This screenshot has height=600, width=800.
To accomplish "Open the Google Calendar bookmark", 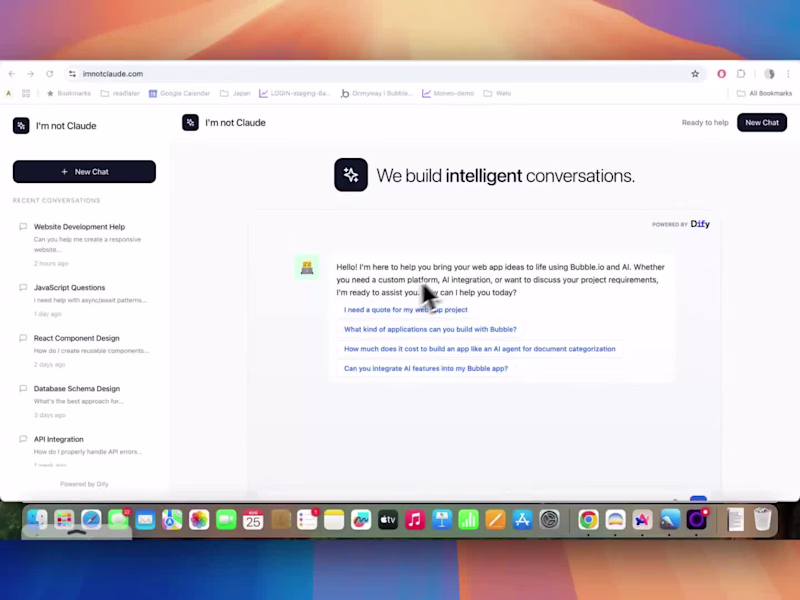I will click(x=180, y=93).
